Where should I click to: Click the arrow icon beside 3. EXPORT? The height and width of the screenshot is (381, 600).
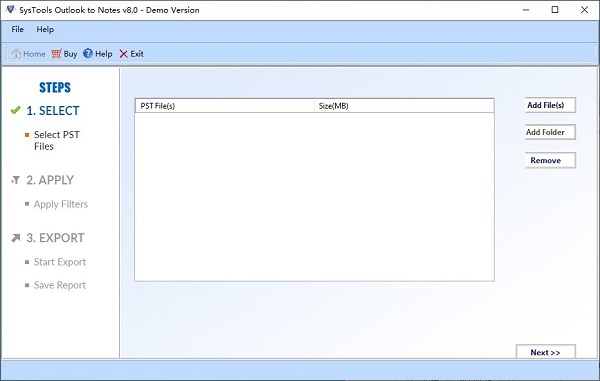point(16,238)
